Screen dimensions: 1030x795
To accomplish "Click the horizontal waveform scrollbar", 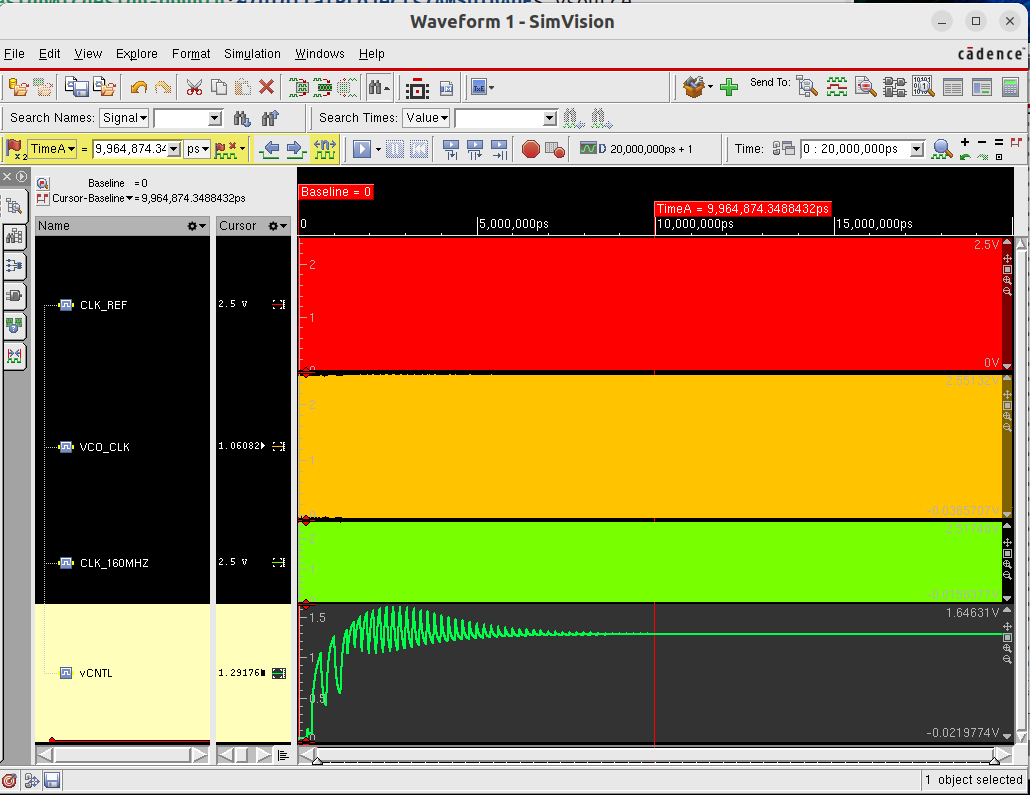I will tap(655, 755).
